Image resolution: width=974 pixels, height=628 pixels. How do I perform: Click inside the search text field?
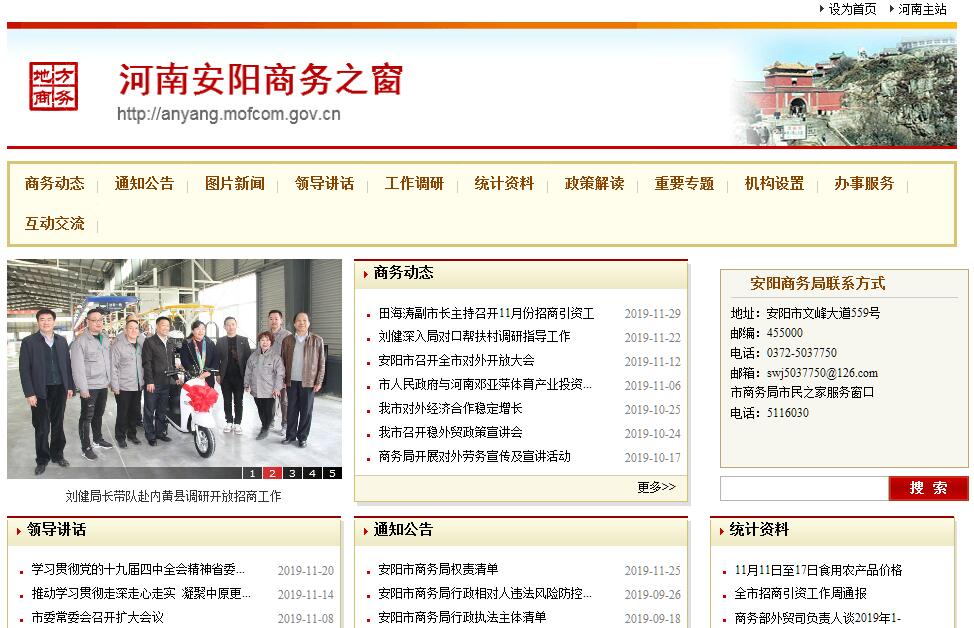(803, 488)
